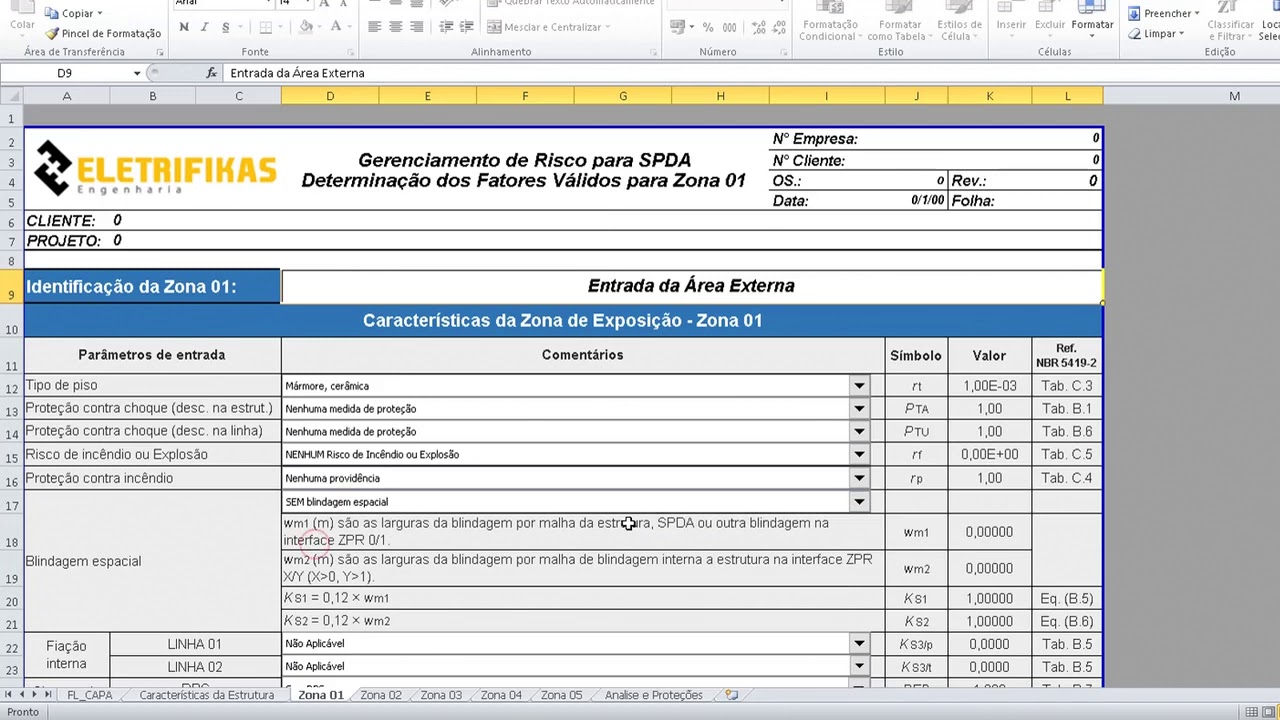The height and width of the screenshot is (720, 1280).
Task: Open Risco de incêndio ou Explosão dropdown
Action: click(x=859, y=455)
